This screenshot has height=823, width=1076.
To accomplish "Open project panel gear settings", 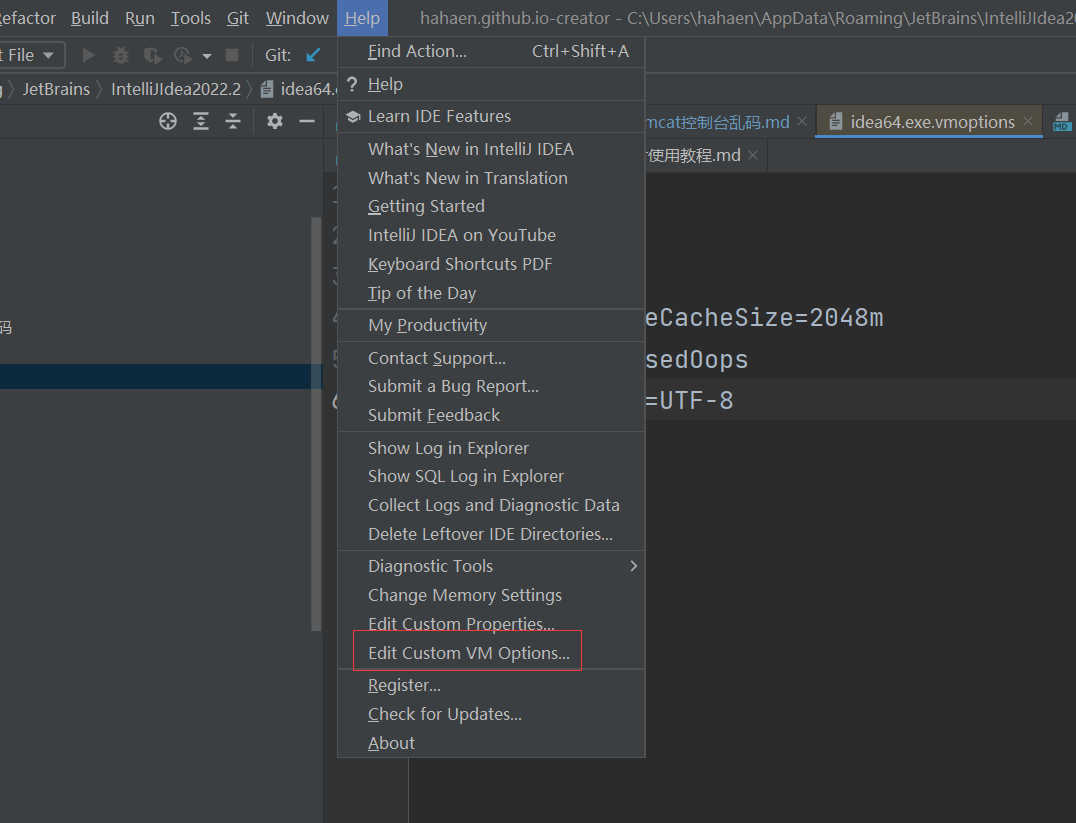I will pos(275,121).
